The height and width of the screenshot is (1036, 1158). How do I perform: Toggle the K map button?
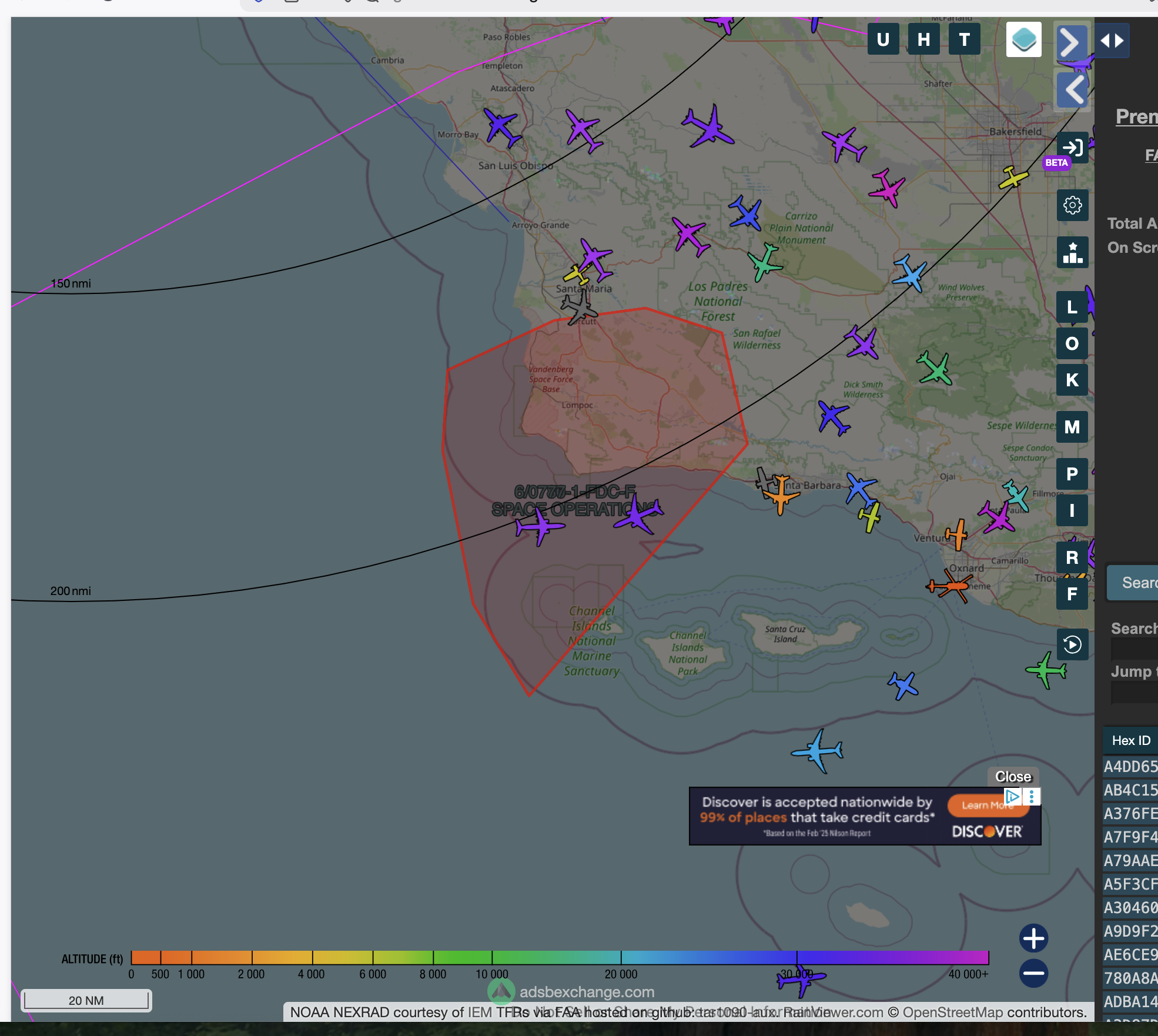pos(1072,380)
